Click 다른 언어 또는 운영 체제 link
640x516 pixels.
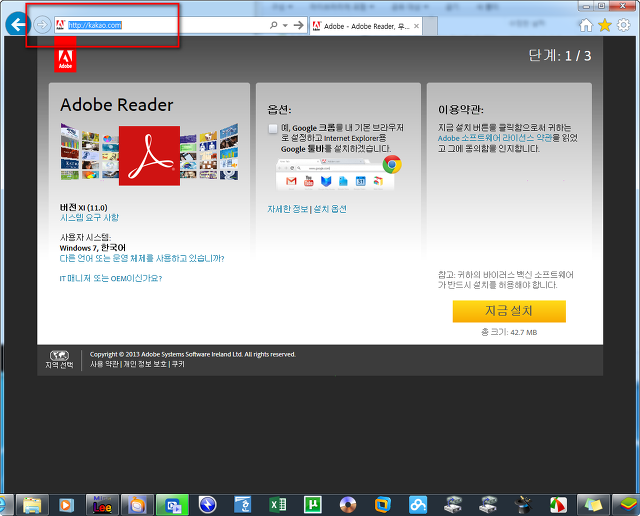click(142, 258)
